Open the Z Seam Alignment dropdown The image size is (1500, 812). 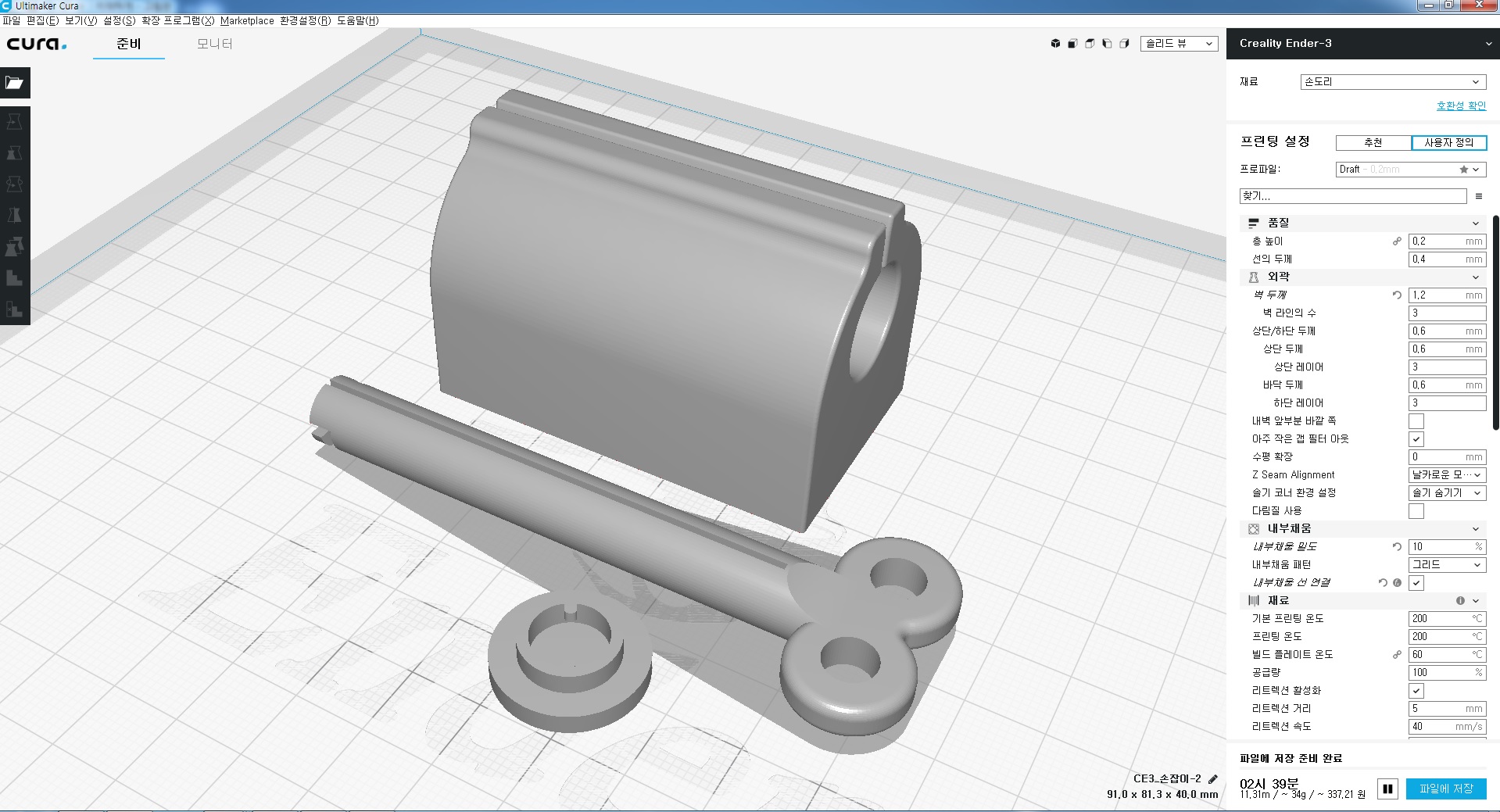pos(1447,475)
